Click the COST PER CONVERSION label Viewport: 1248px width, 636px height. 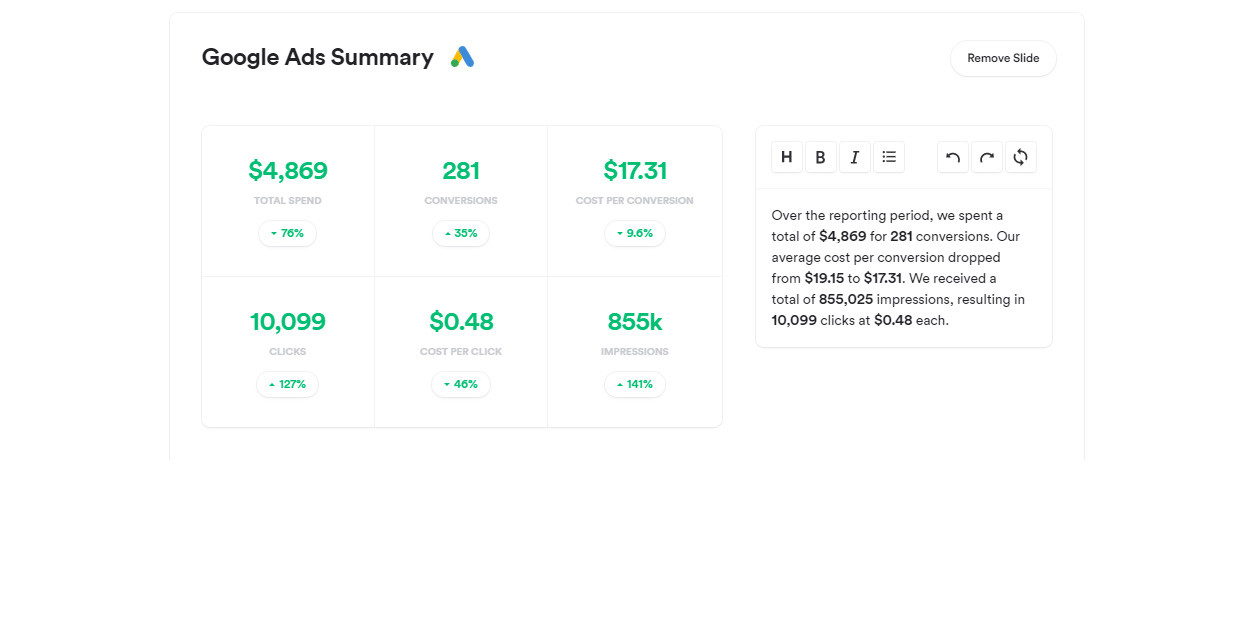click(635, 201)
